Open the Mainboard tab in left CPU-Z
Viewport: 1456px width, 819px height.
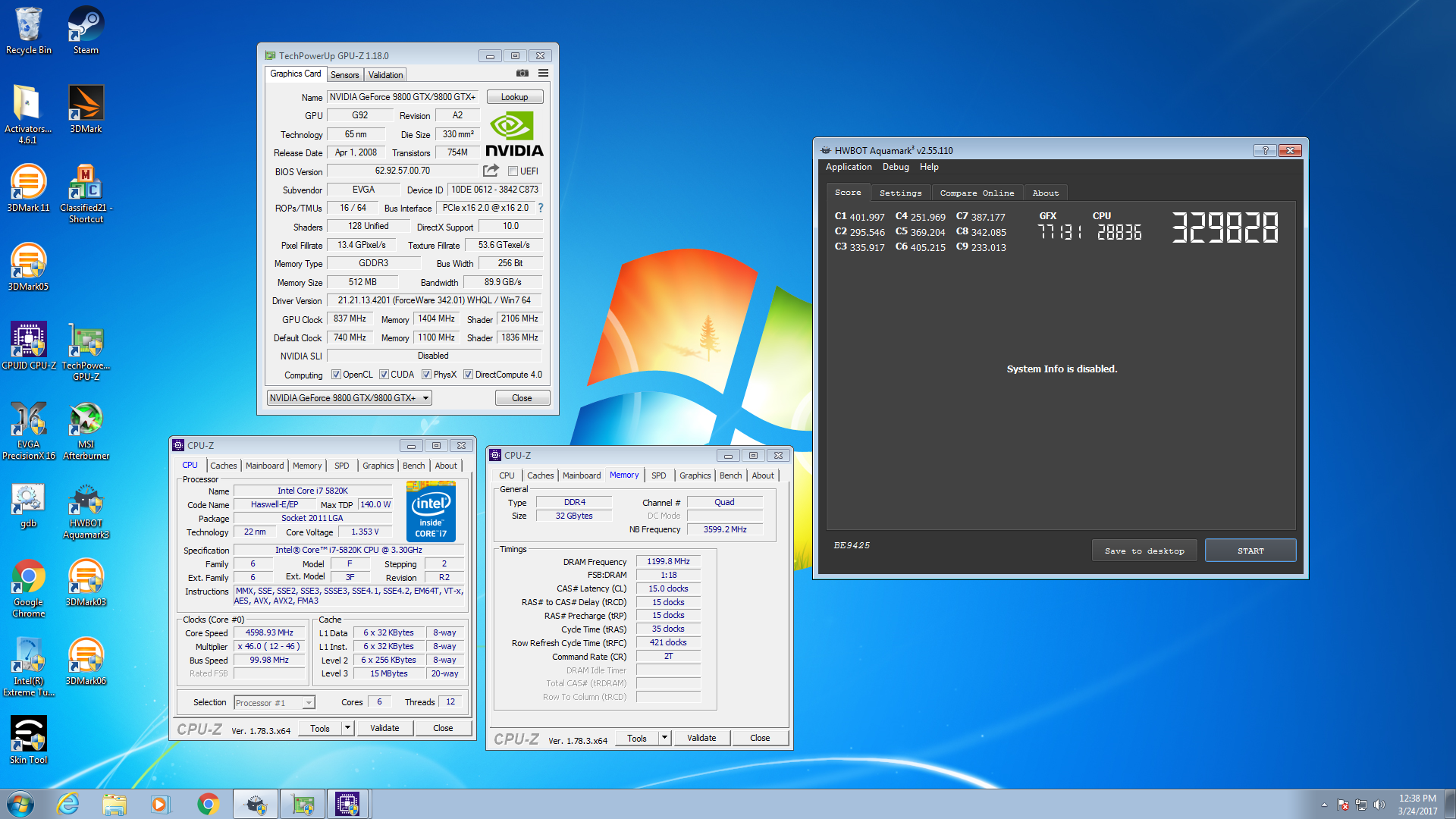coord(265,466)
